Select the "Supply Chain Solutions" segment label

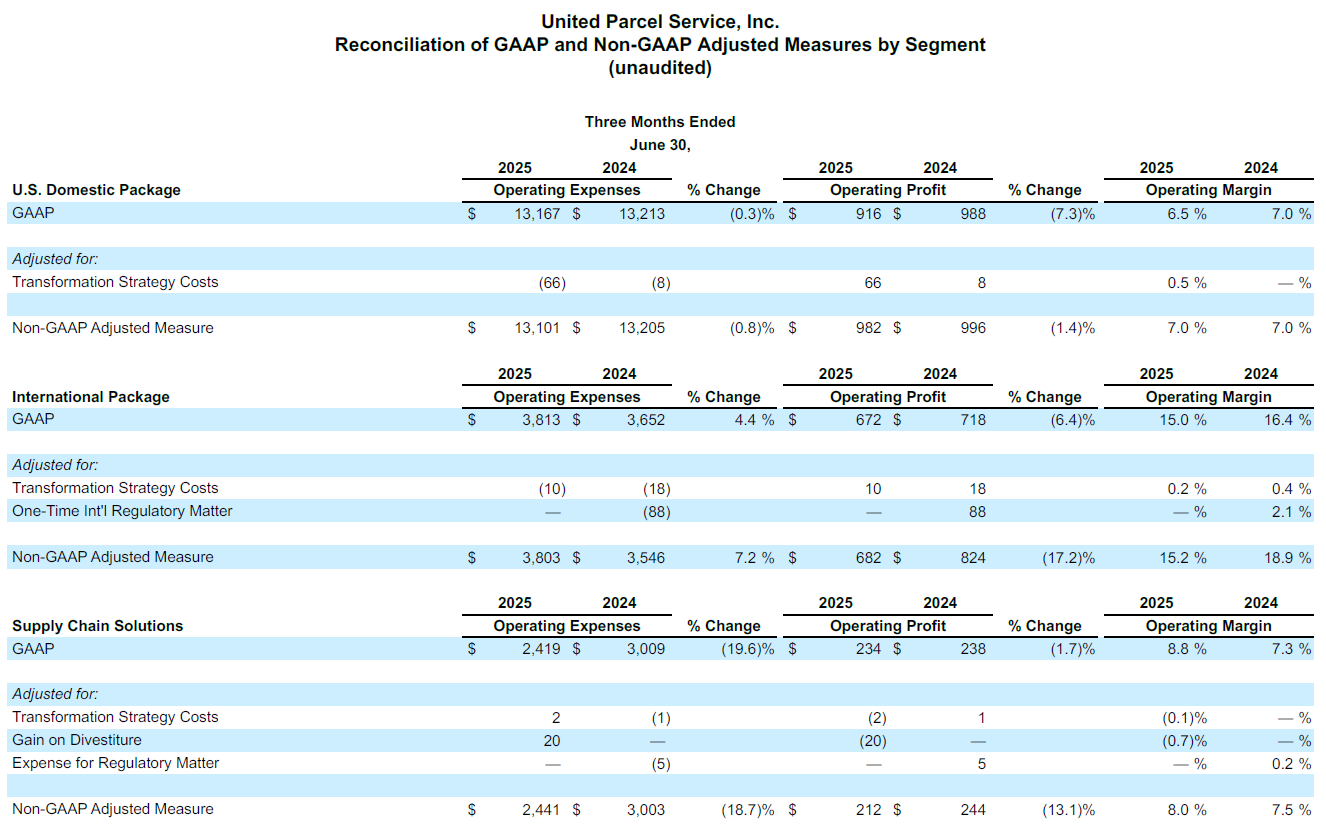tap(98, 626)
